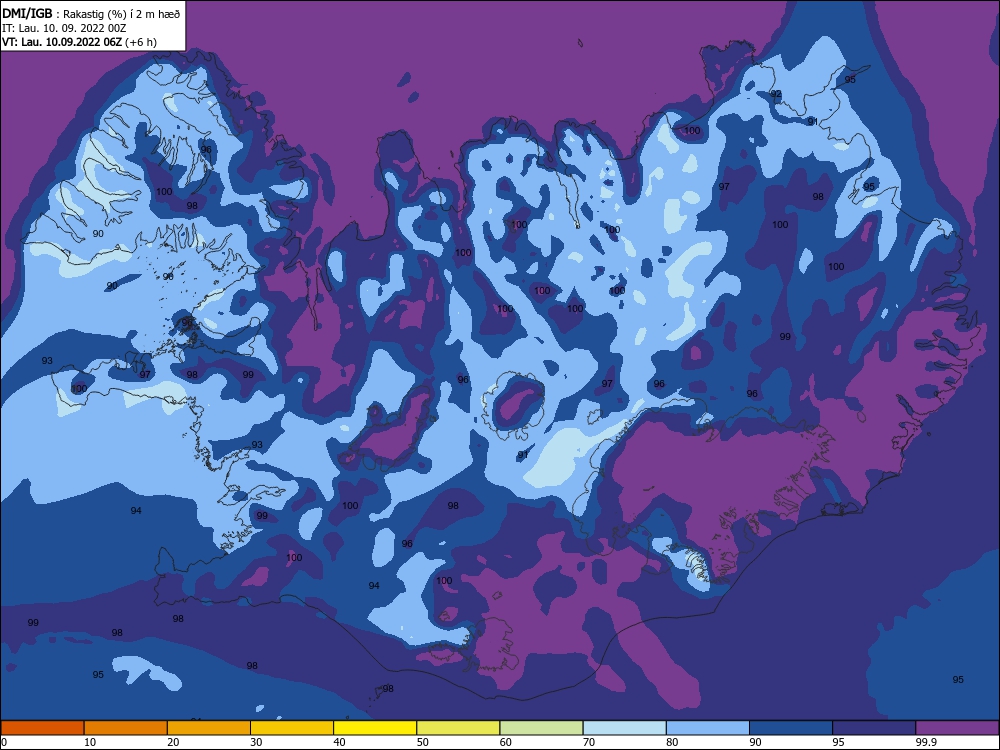Click the legend tick label '20'

(x=173, y=742)
